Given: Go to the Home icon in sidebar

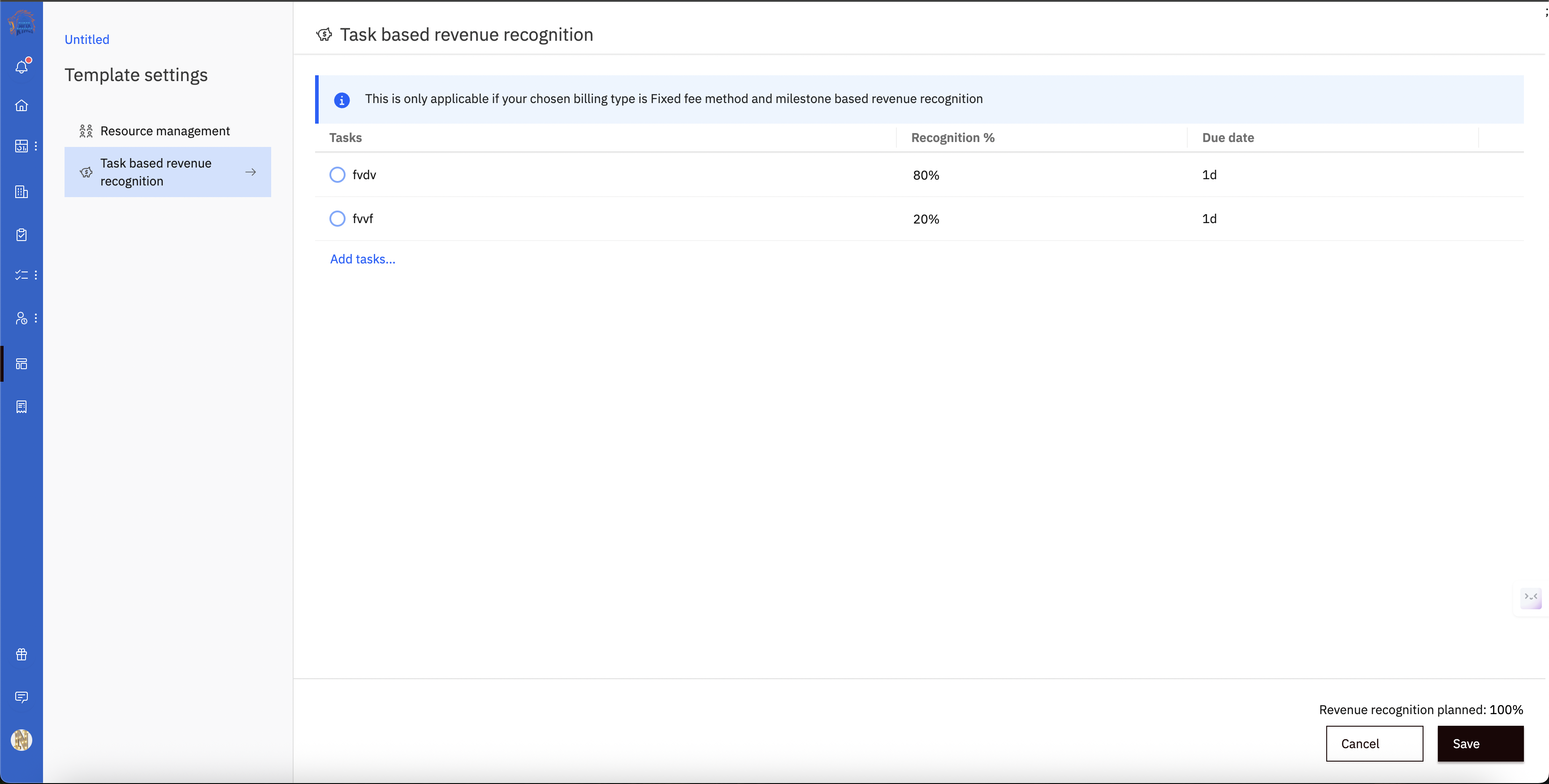Looking at the screenshot, I should tap(22, 106).
